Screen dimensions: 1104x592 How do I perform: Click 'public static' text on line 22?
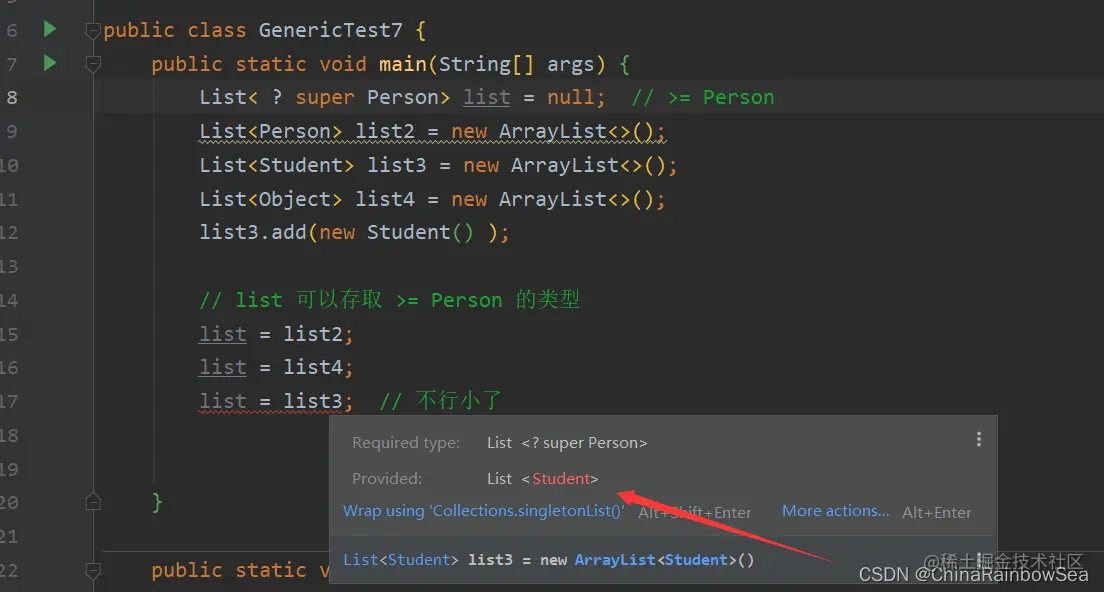(x=228, y=570)
